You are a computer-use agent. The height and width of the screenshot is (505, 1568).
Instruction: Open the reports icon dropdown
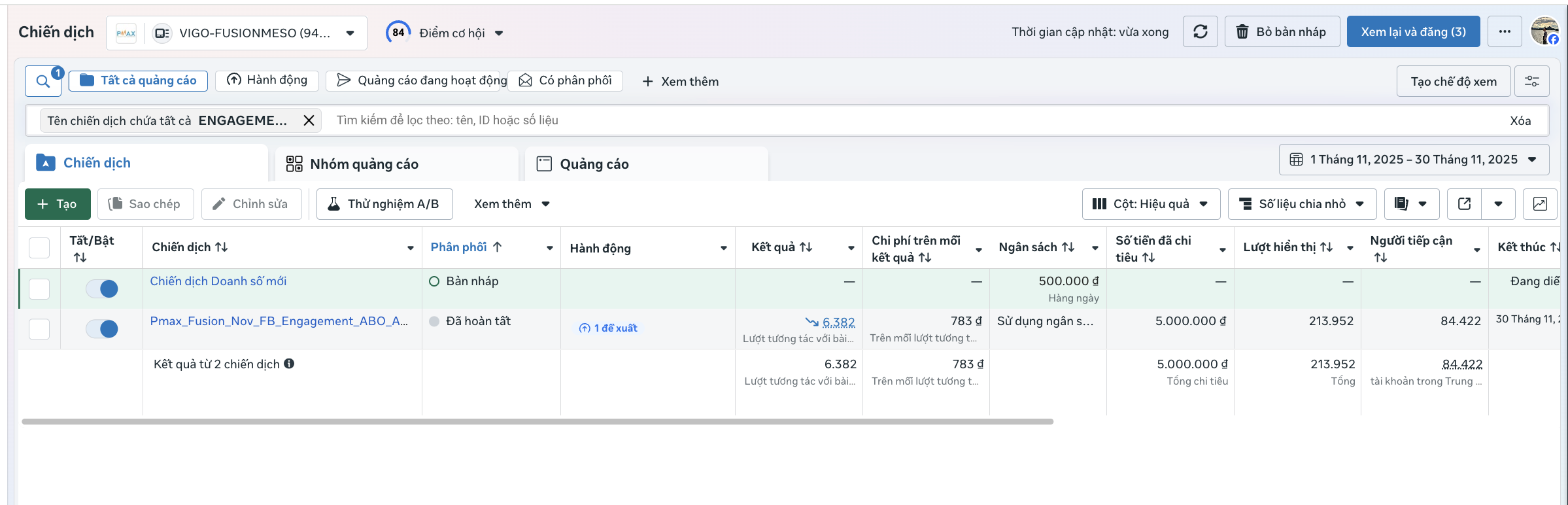point(1411,204)
